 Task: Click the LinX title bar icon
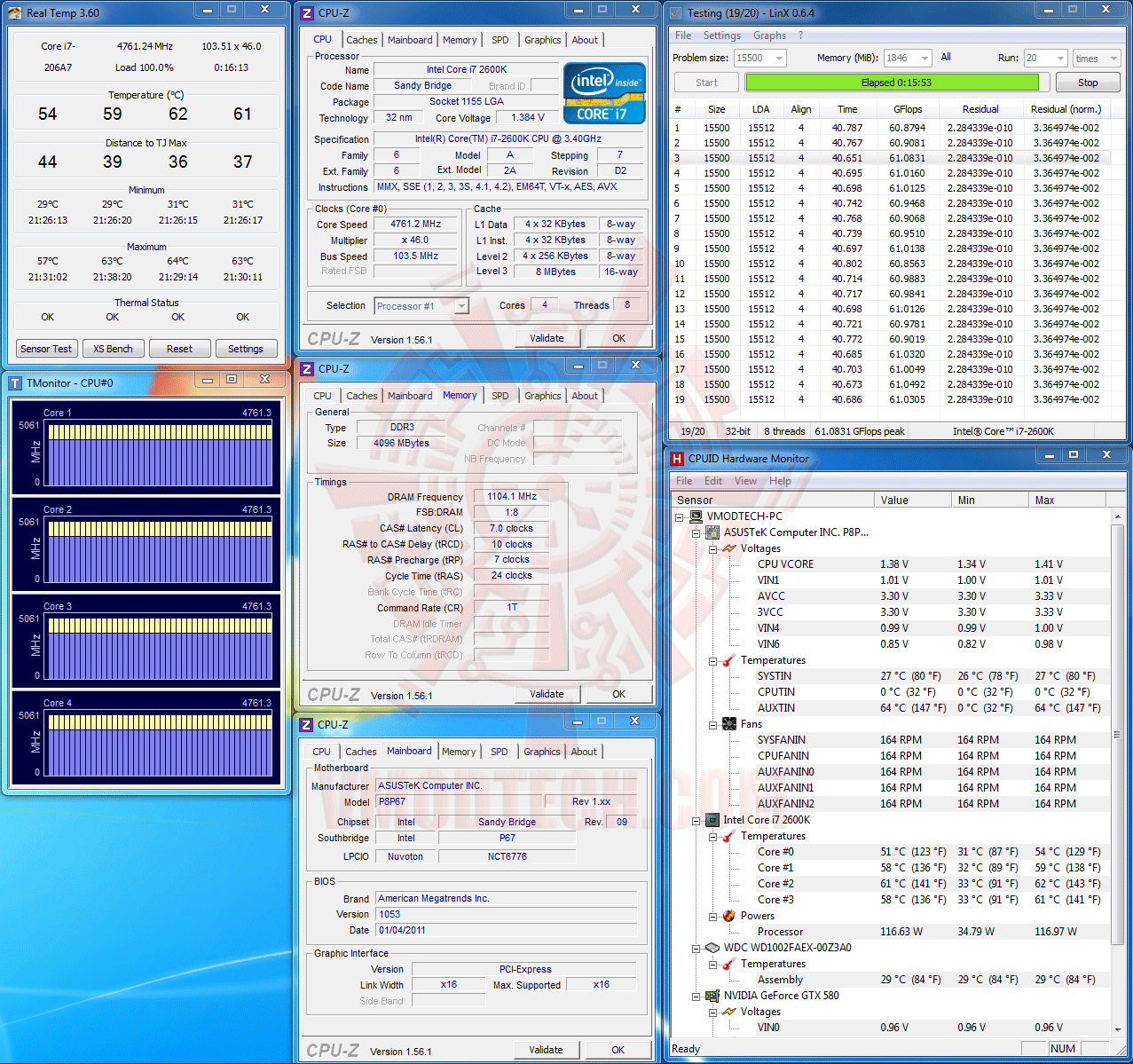(x=677, y=13)
